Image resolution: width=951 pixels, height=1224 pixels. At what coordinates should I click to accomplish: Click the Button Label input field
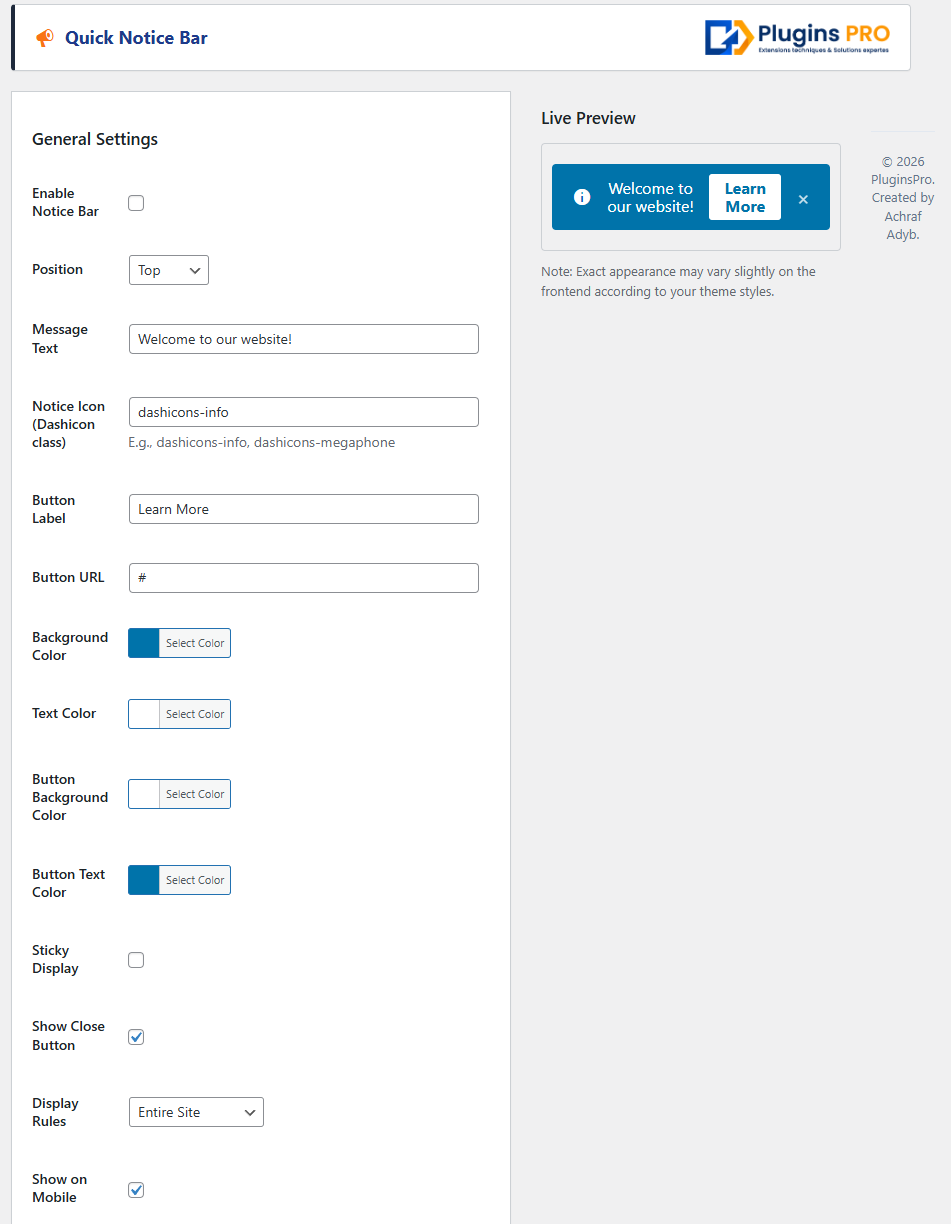(x=303, y=509)
